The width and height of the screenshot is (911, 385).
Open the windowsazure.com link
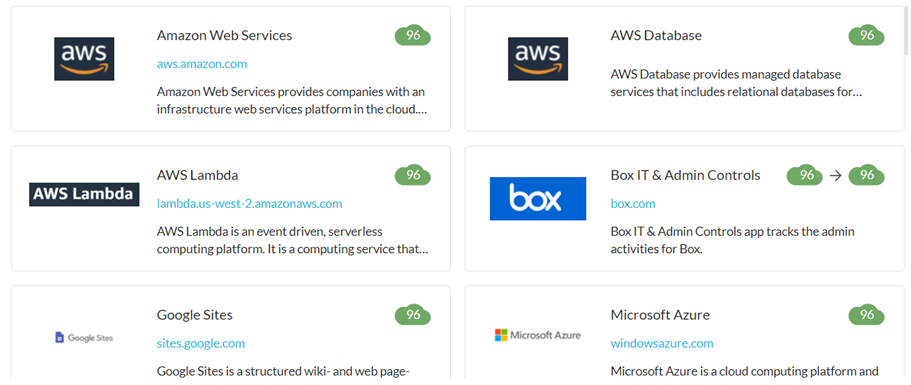pos(662,343)
